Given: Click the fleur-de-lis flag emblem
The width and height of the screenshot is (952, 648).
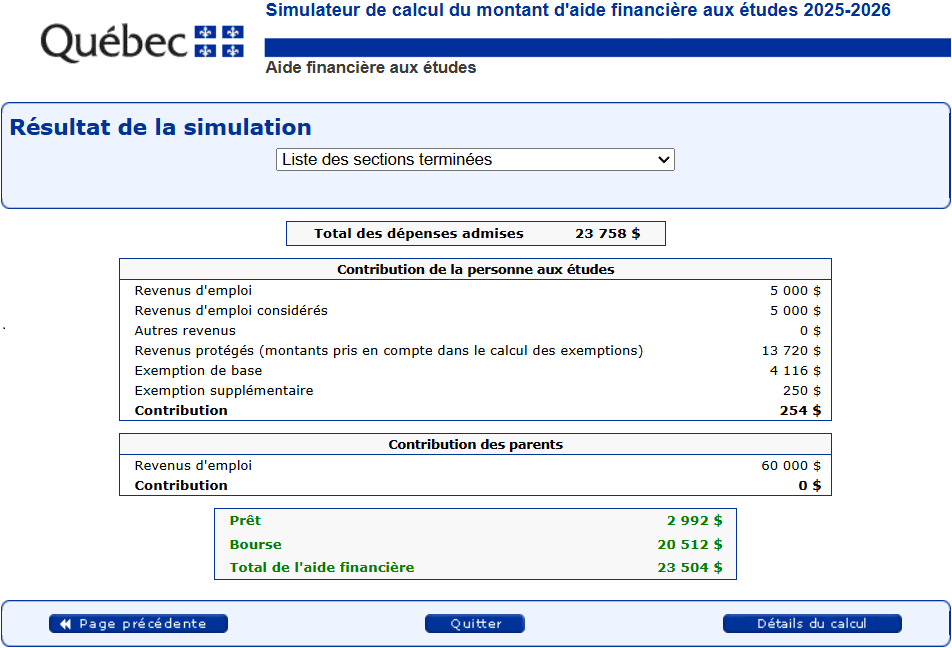Looking at the screenshot, I should (218, 42).
